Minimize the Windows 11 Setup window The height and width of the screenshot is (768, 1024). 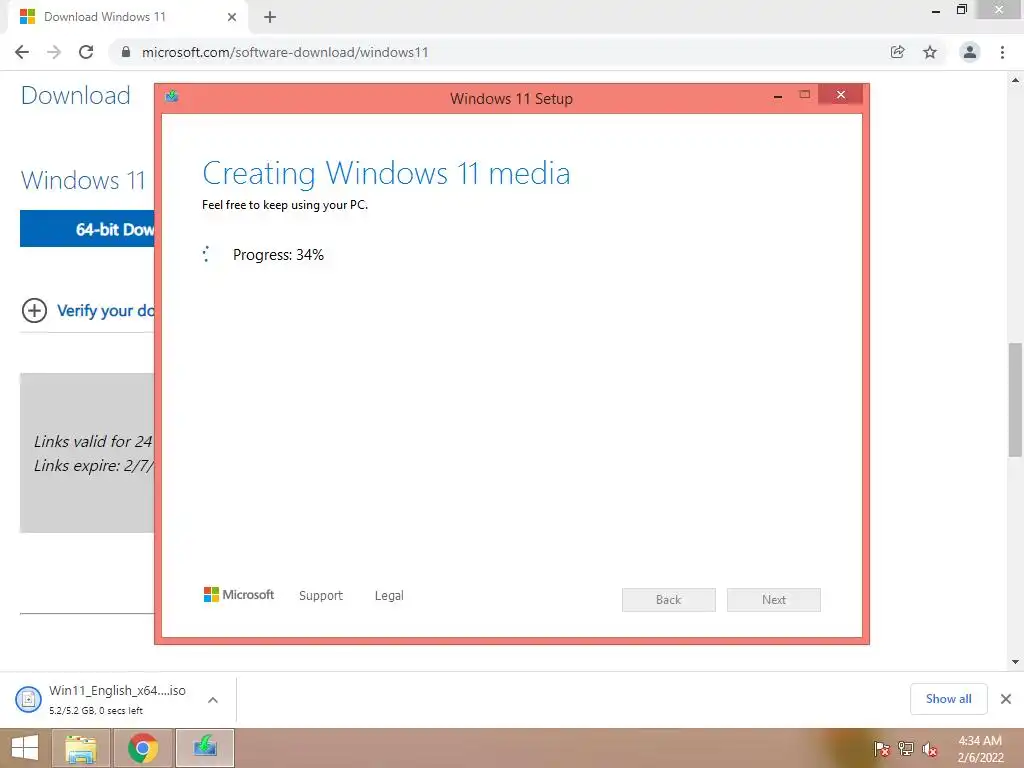pos(778,96)
